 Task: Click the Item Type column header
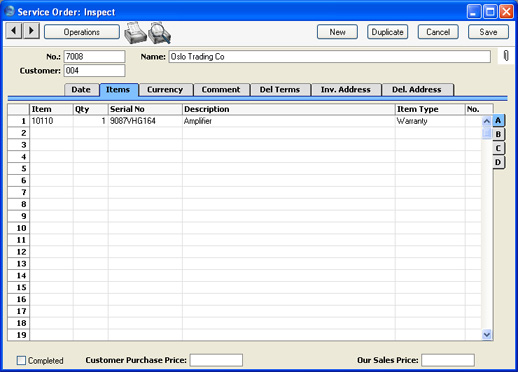(430, 109)
